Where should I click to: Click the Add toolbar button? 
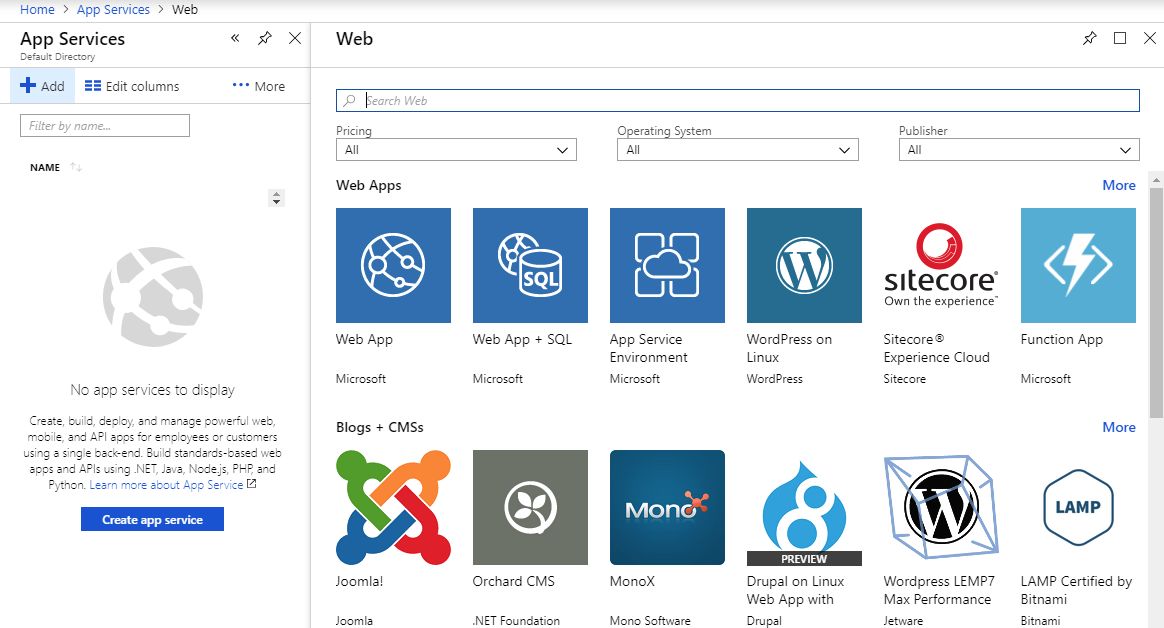pos(42,86)
